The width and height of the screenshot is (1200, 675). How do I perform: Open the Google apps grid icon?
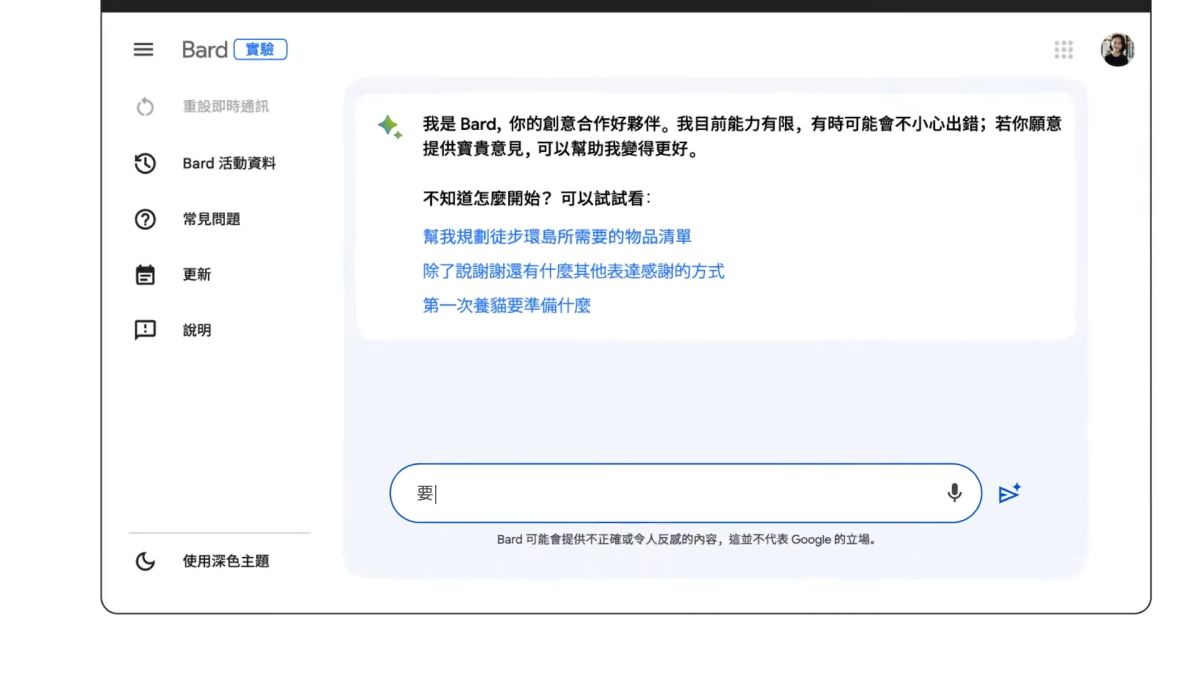coord(1063,49)
